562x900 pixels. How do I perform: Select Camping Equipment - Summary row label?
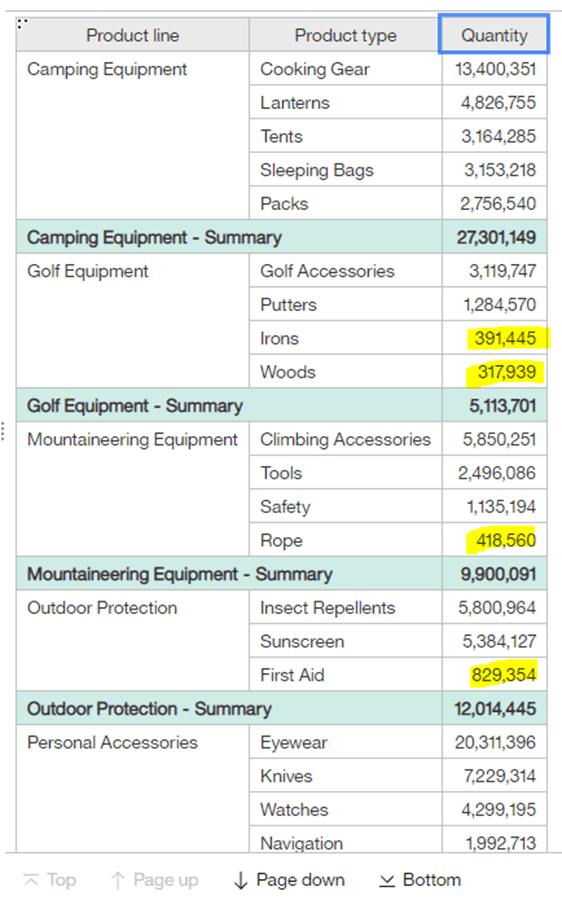(154, 237)
